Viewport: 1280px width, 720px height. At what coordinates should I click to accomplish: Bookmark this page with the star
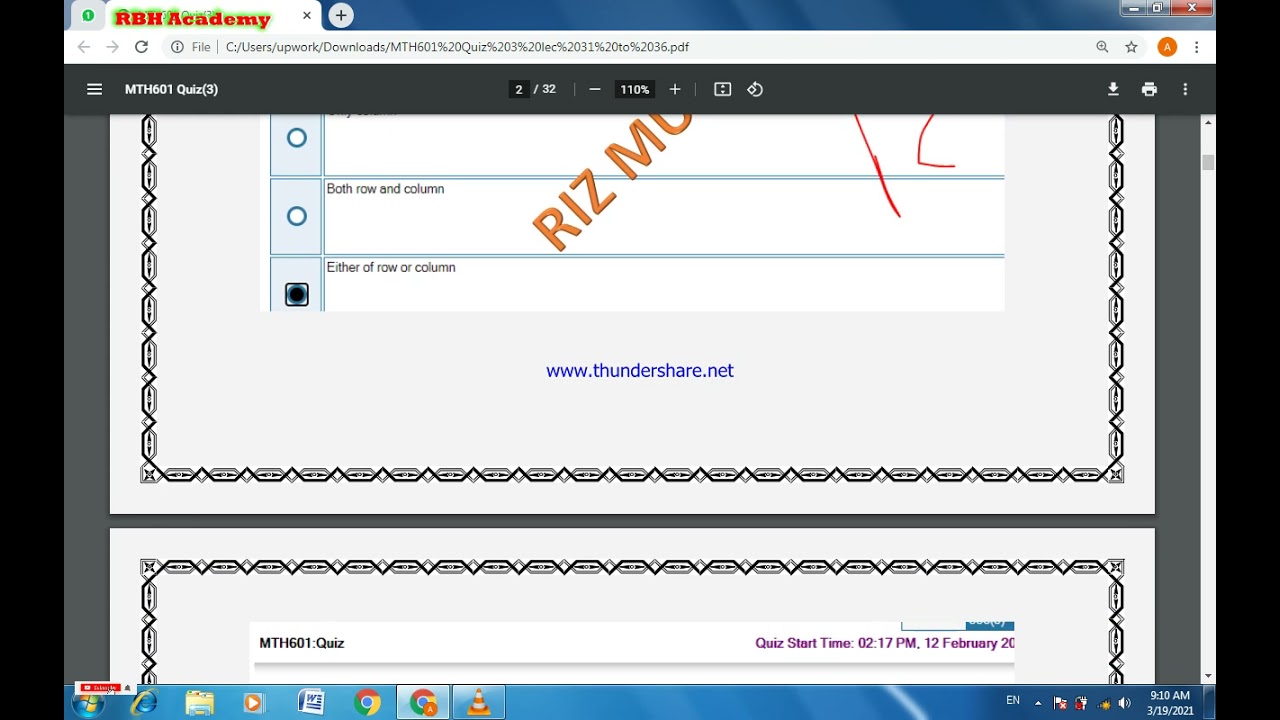point(1131,47)
